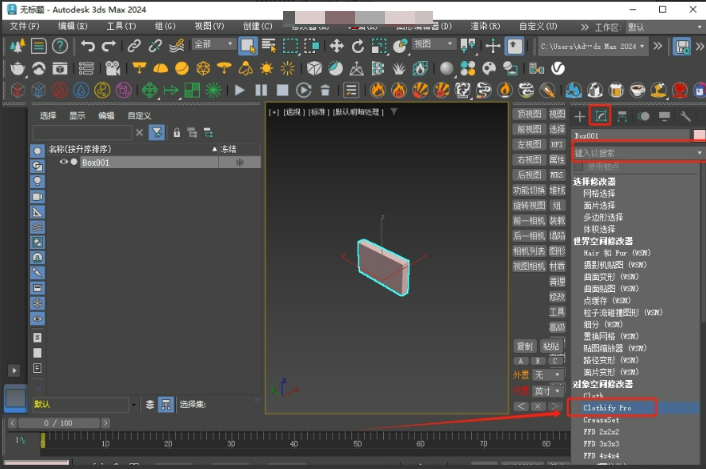
Task: Click the Undo arrow in toolbar
Action: pos(88,46)
